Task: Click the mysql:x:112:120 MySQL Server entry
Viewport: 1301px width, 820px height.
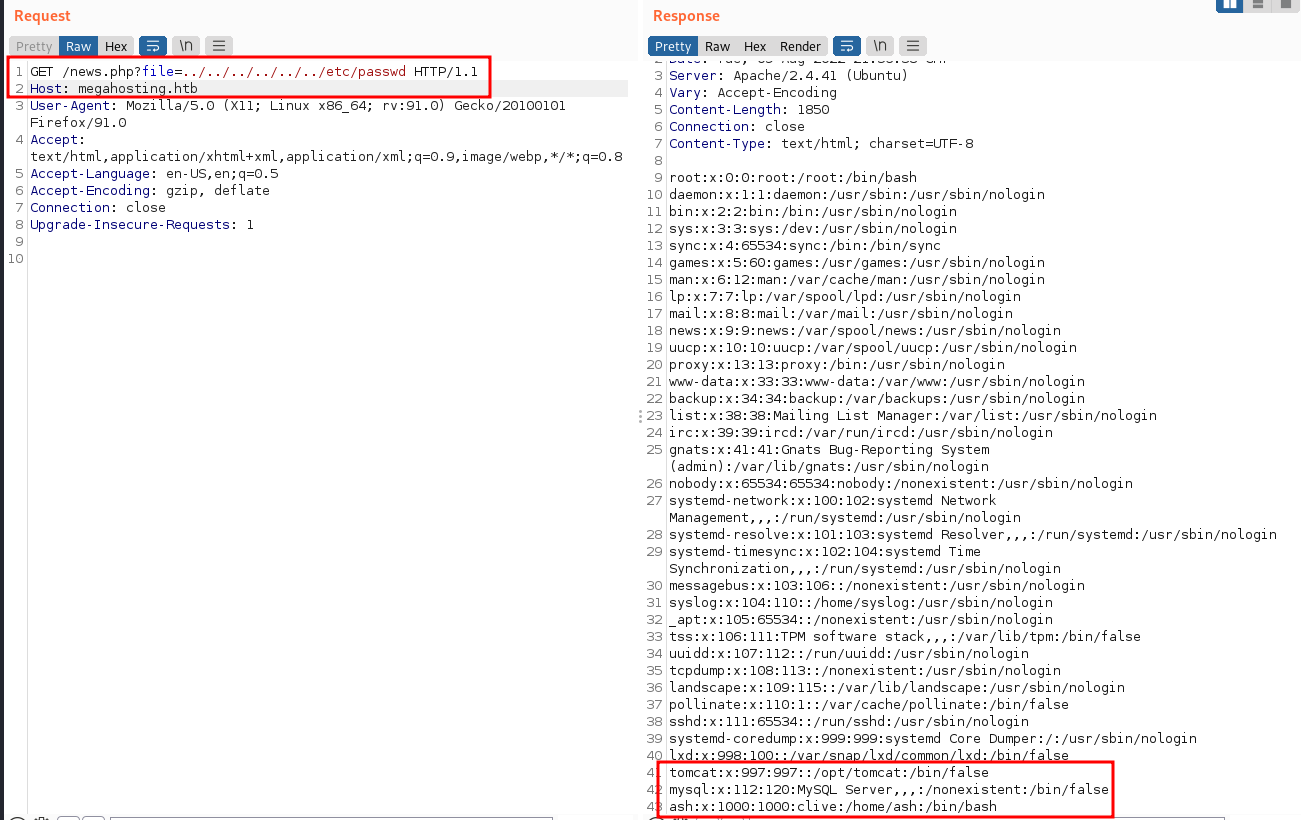Action: pyautogui.click(x=889, y=790)
